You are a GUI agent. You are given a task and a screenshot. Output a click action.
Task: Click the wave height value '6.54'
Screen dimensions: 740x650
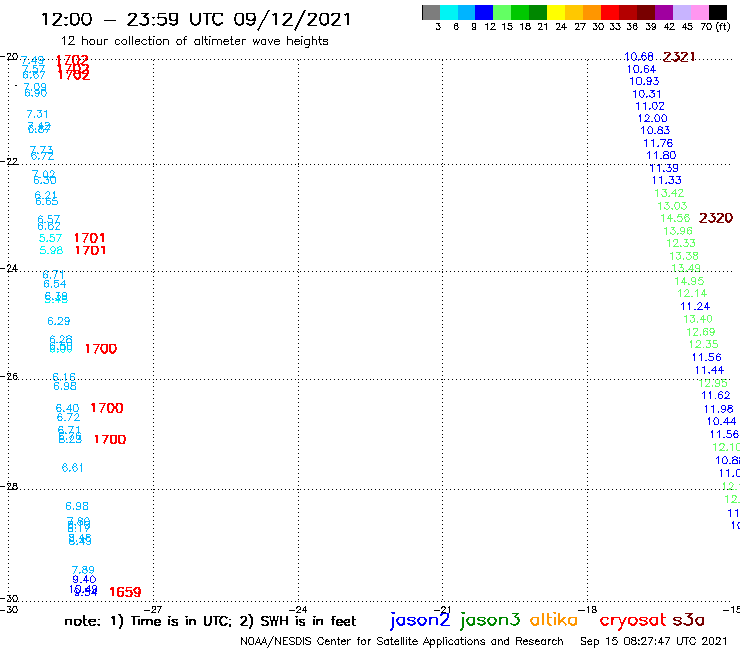pyautogui.click(x=55, y=284)
